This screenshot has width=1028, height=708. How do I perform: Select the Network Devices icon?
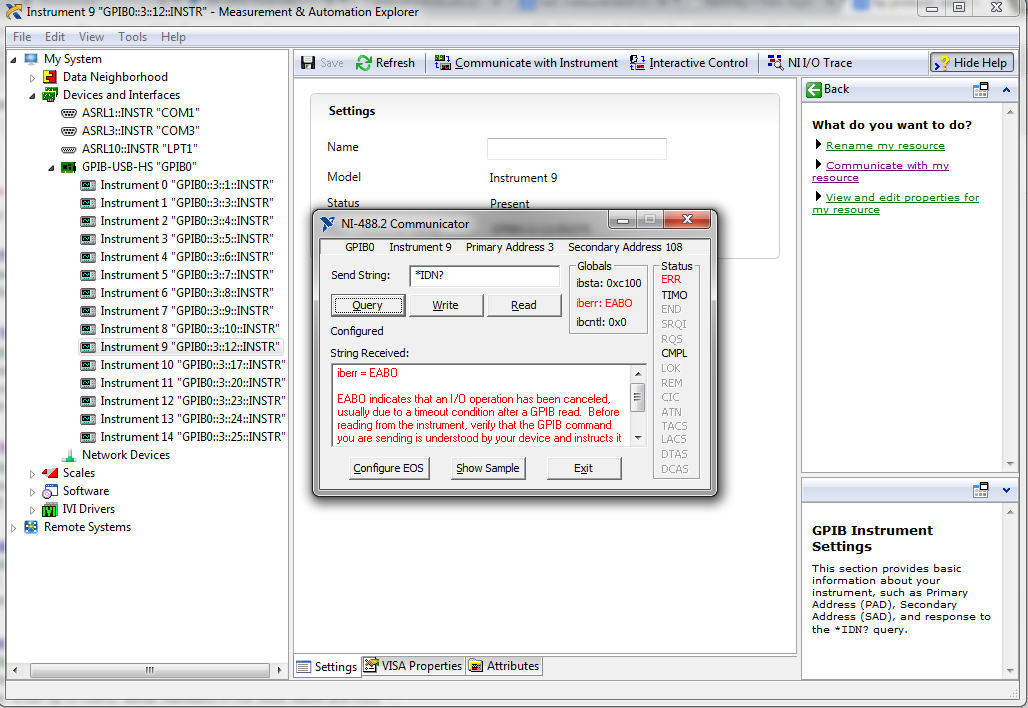click(69, 455)
